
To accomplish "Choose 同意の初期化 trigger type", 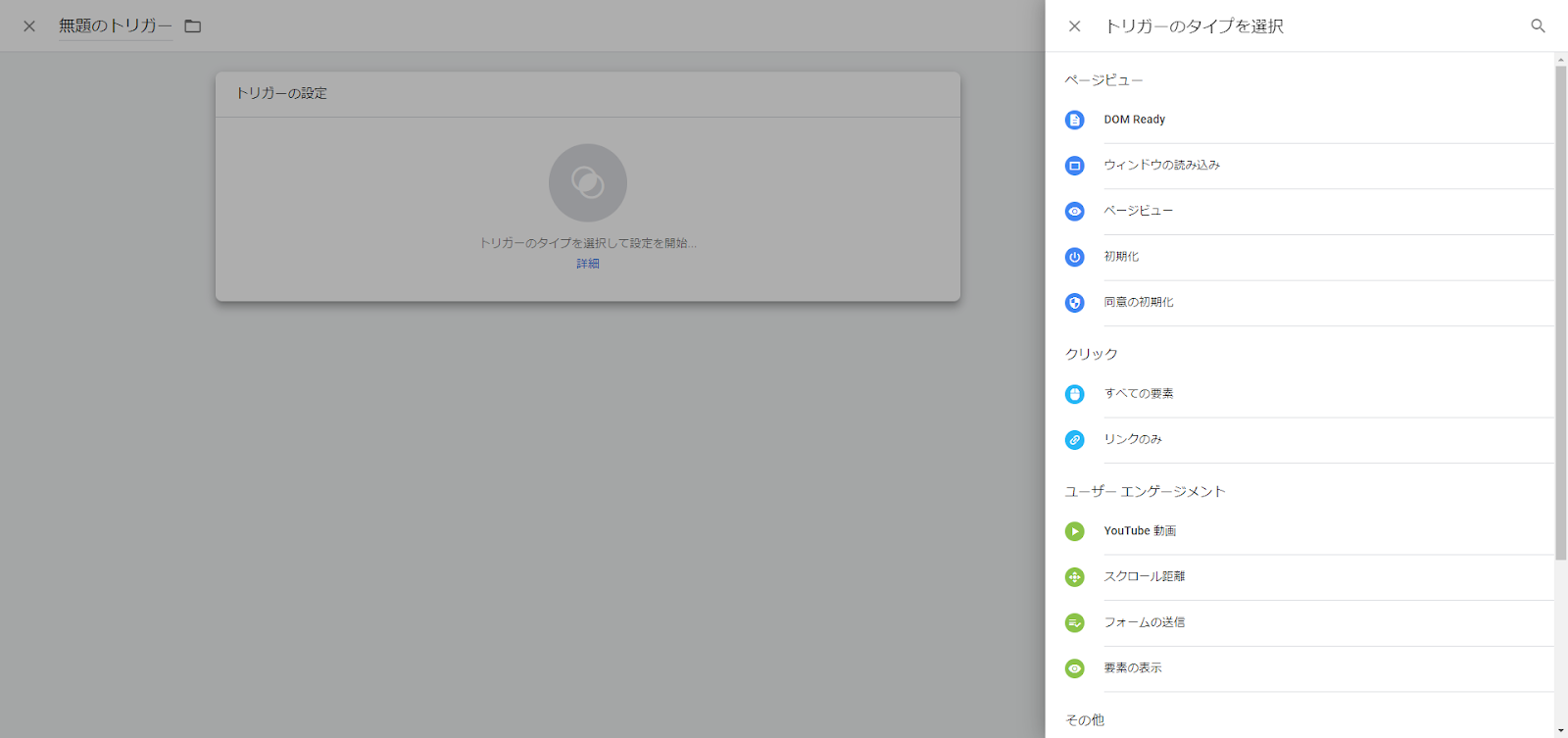I will [x=1309, y=303].
